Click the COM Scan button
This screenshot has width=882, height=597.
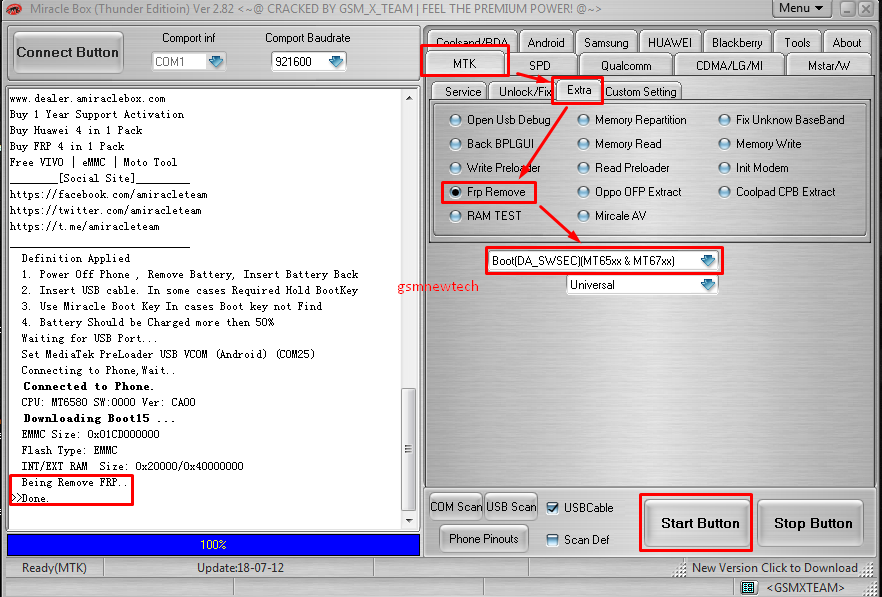point(456,507)
